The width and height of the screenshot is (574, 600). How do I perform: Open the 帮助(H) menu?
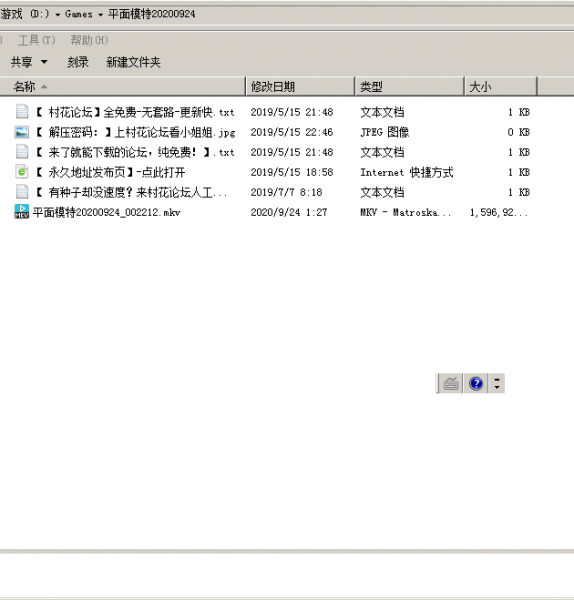pos(89,40)
